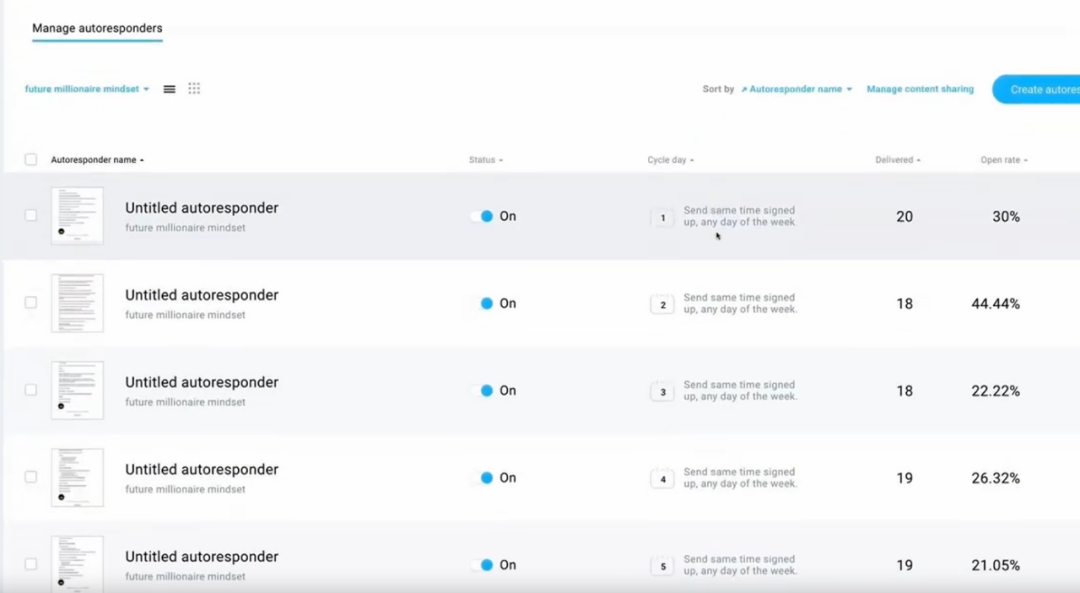
Task: Click the cycle day 3 badge
Action: click(662, 392)
